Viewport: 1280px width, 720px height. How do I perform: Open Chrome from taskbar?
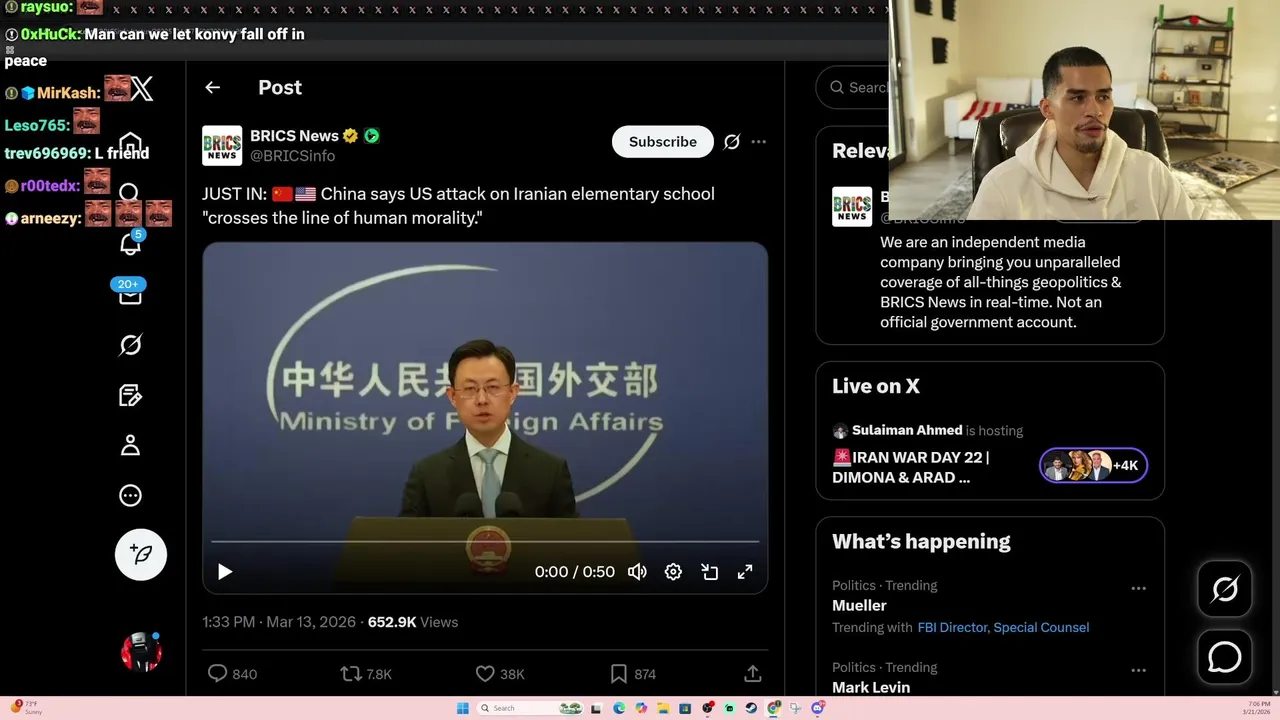(773, 708)
